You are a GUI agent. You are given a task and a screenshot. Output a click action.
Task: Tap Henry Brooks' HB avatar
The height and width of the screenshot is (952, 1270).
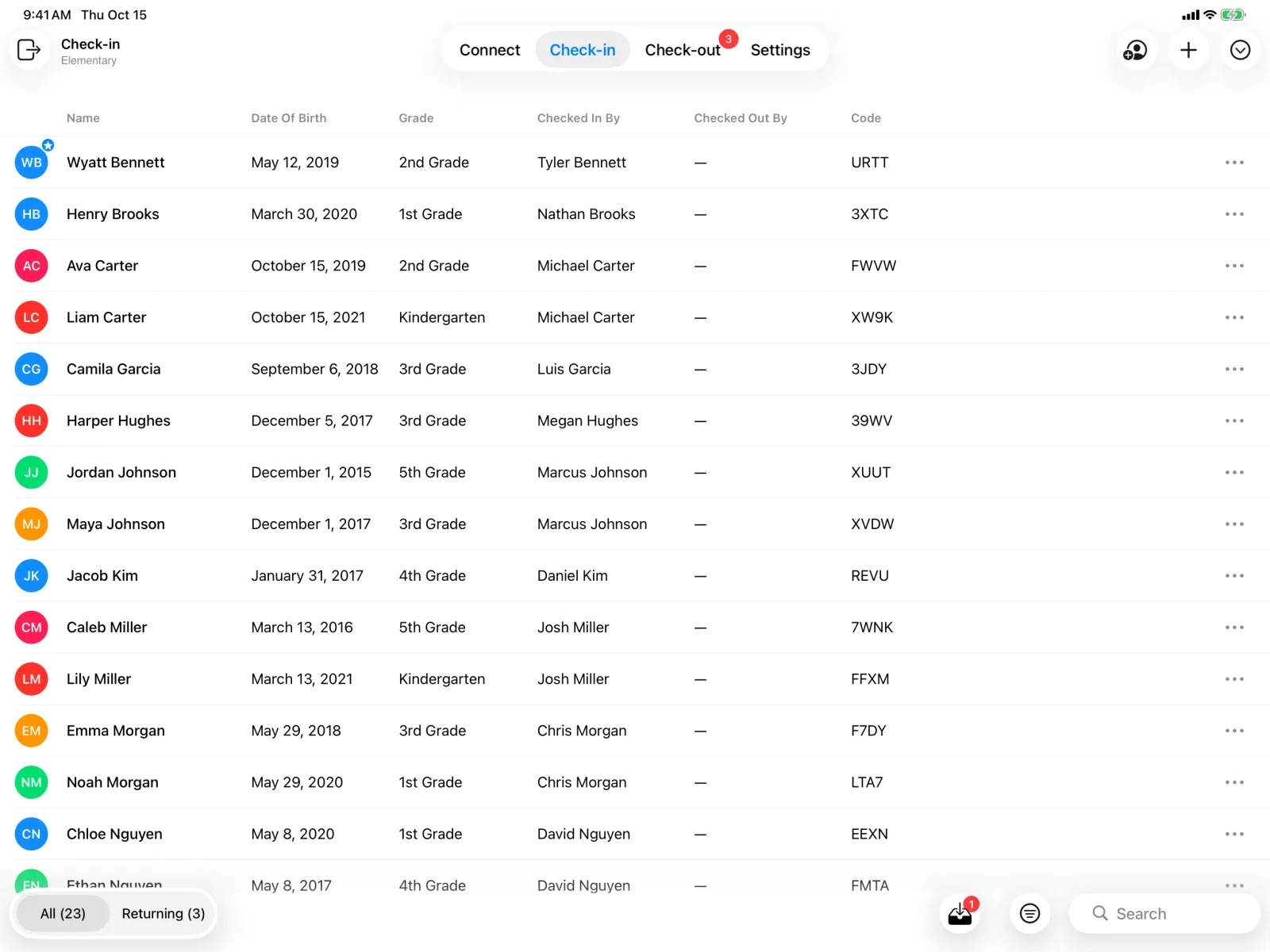[x=32, y=214]
